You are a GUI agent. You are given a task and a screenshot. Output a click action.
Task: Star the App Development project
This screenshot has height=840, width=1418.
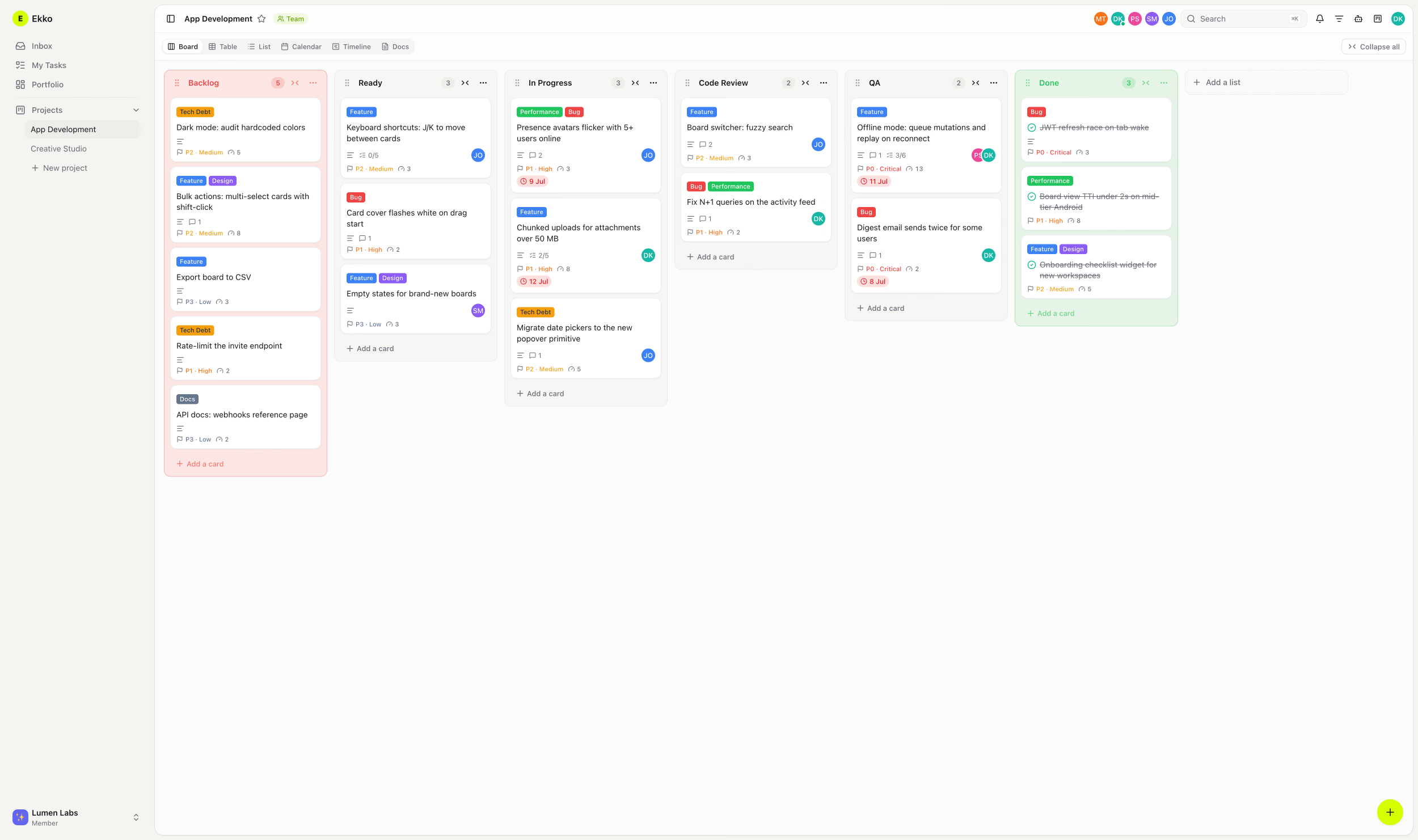point(261,19)
